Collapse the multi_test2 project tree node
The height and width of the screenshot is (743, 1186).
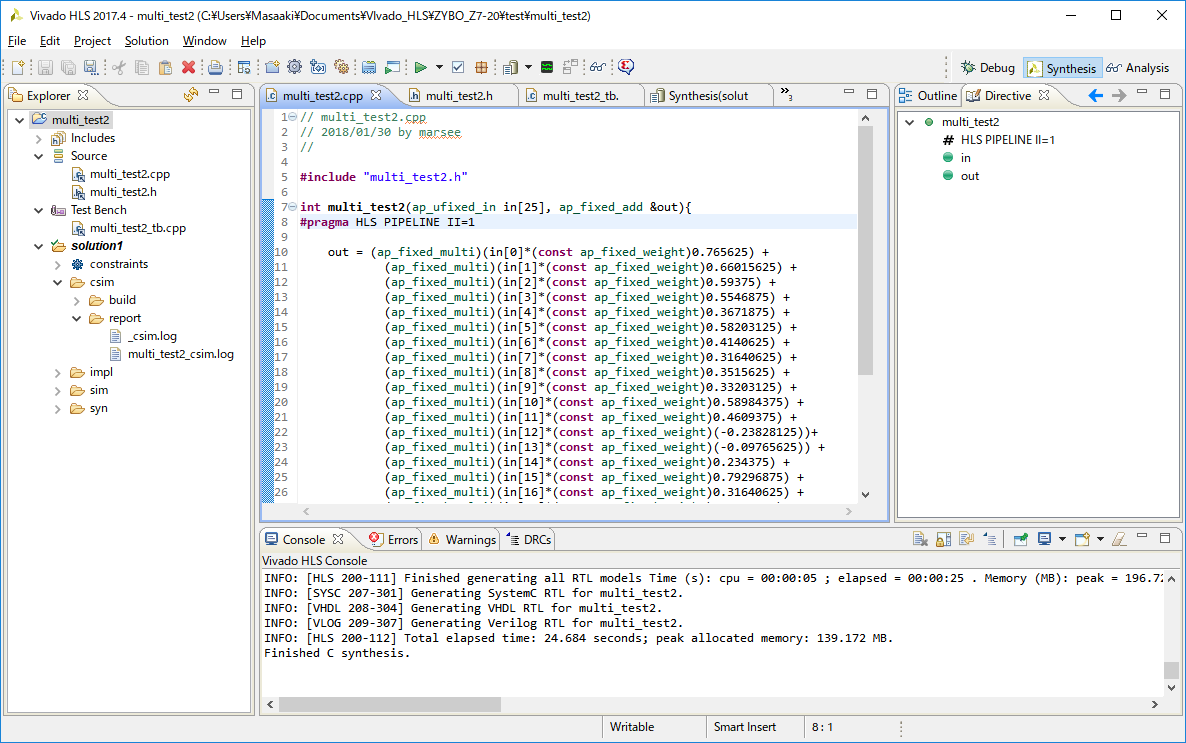(20, 120)
